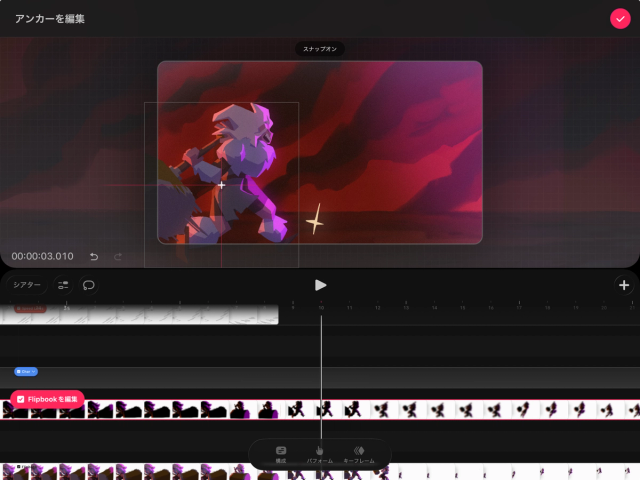Screen dimensions: 640x480
Task: Open the timeline settings sliders icon
Action: (63, 285)
